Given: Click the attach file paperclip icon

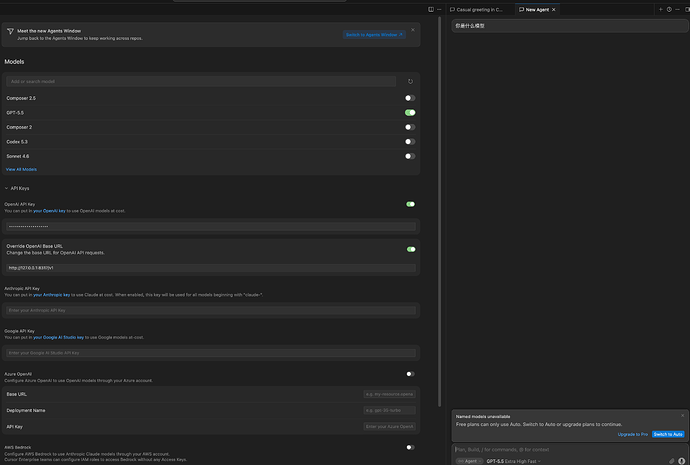Looking at the screenshot, I should 672,461.
